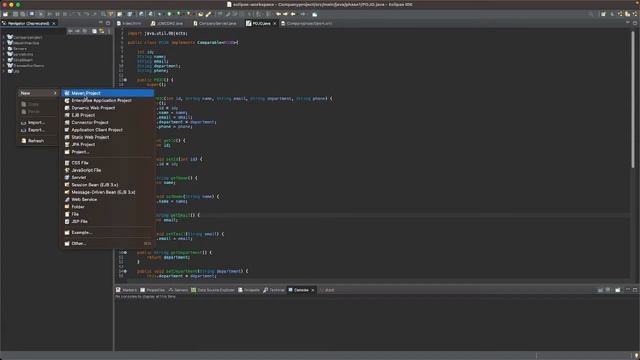The height and width of the screenshot is (360, 640).
Task: Add a new CSS File
Action: click(x=107, y=163)
